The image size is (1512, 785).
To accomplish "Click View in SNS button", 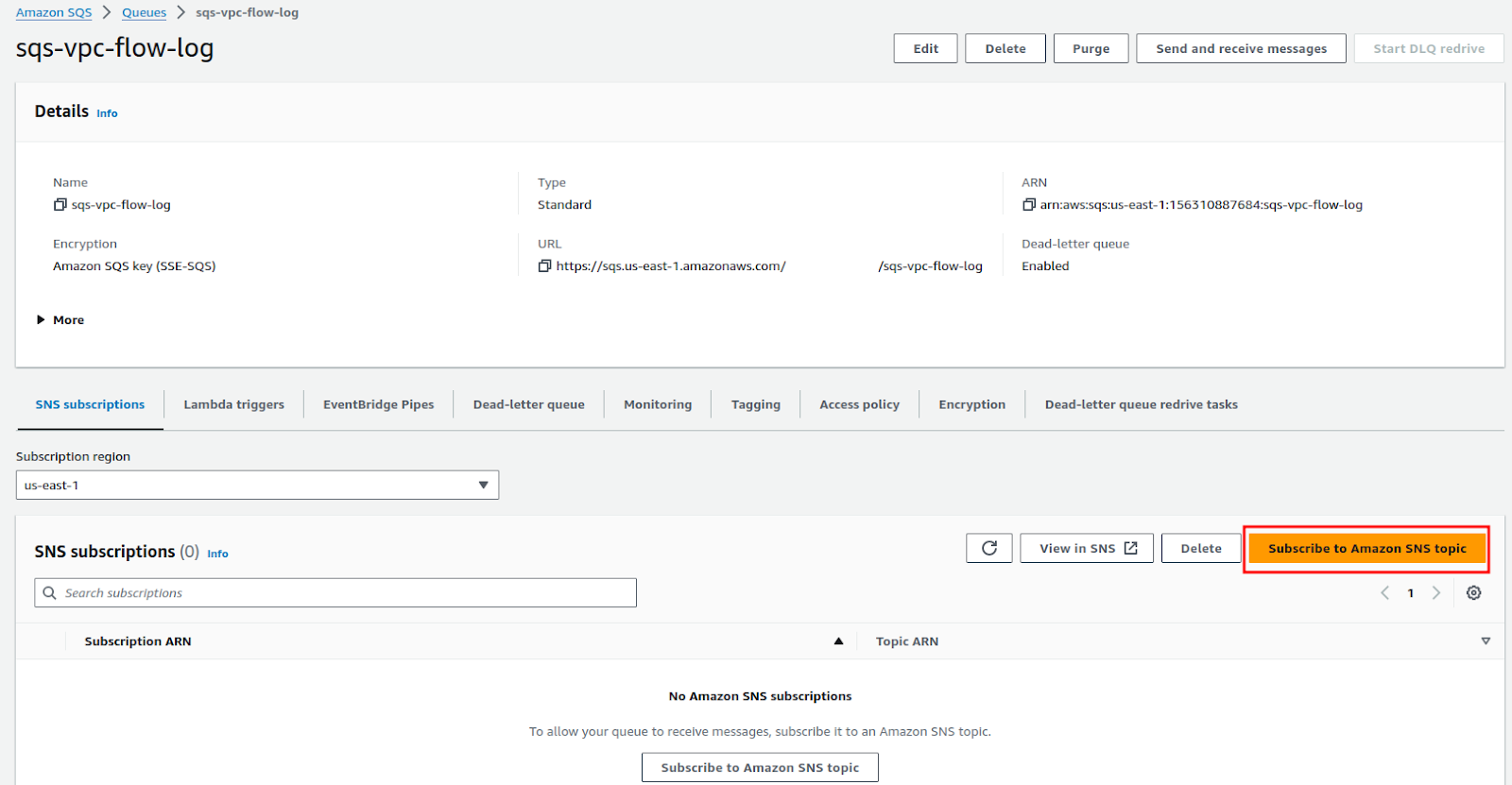I will (x=1087, y=548).
